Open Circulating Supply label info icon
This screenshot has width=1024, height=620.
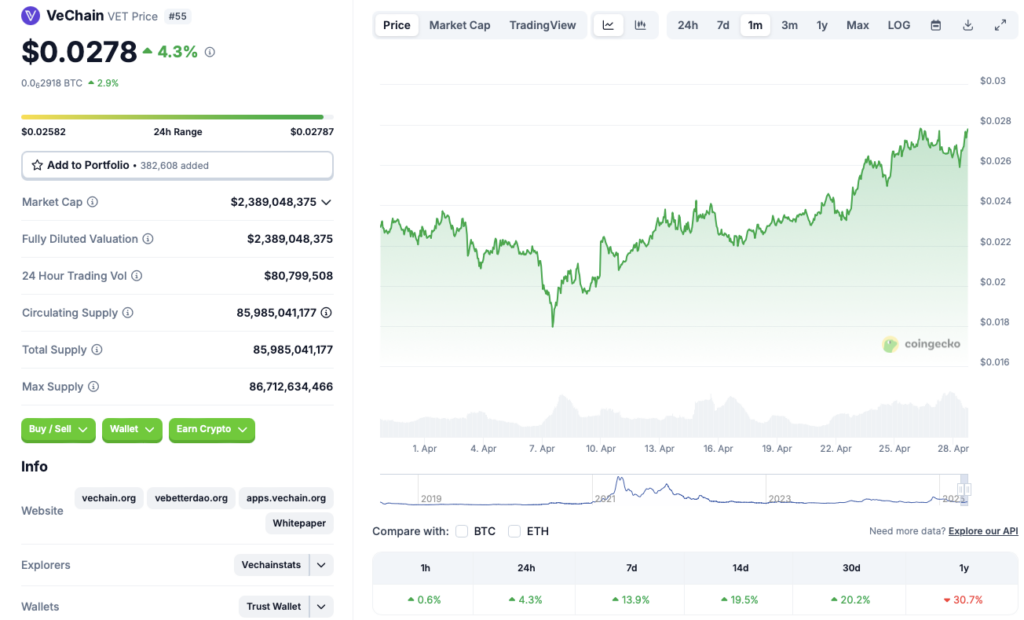click(x=128, y=313)
